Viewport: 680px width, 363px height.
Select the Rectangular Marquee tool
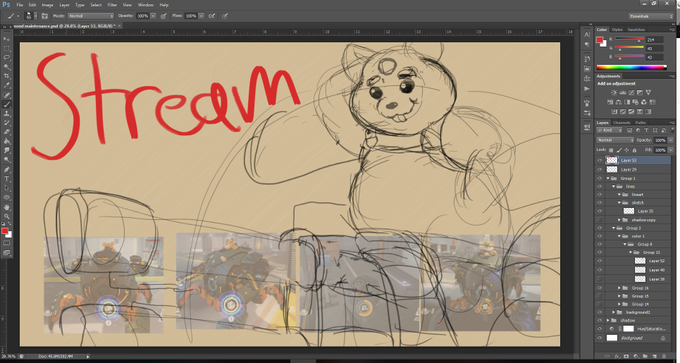point(7,49)
